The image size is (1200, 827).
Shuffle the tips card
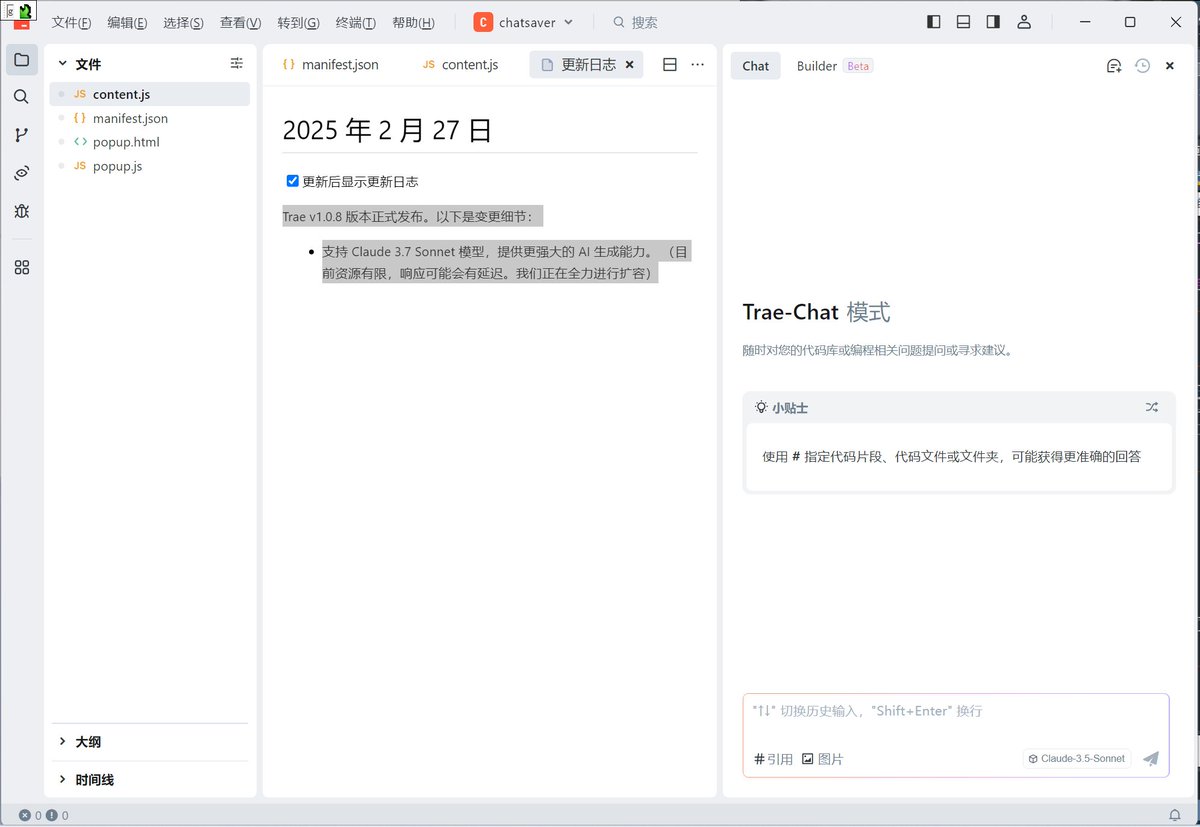[x=1152, y=407]
